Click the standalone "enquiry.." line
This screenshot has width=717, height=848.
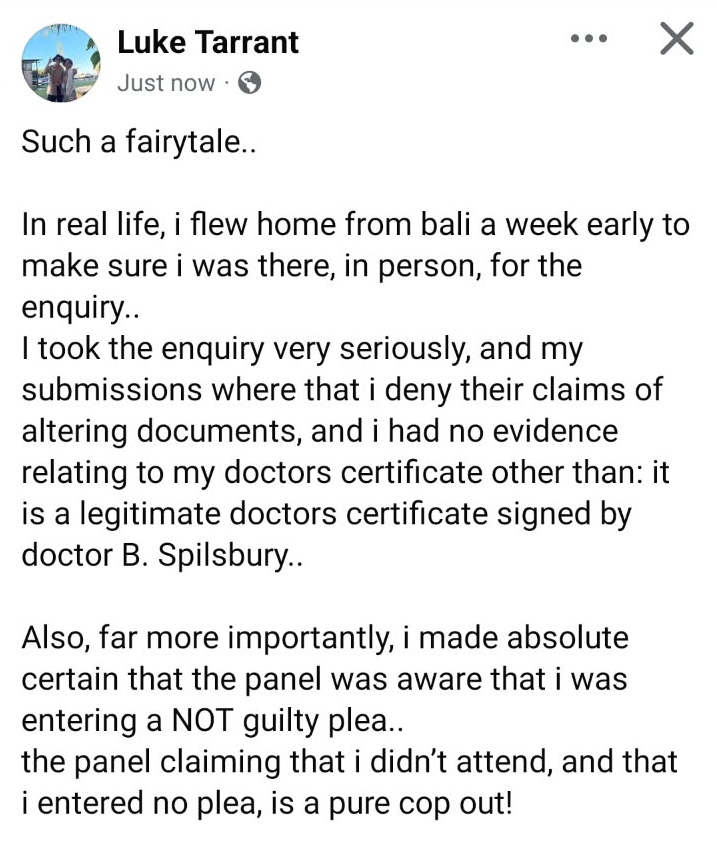pyautogui.click(x=82, y=307)
